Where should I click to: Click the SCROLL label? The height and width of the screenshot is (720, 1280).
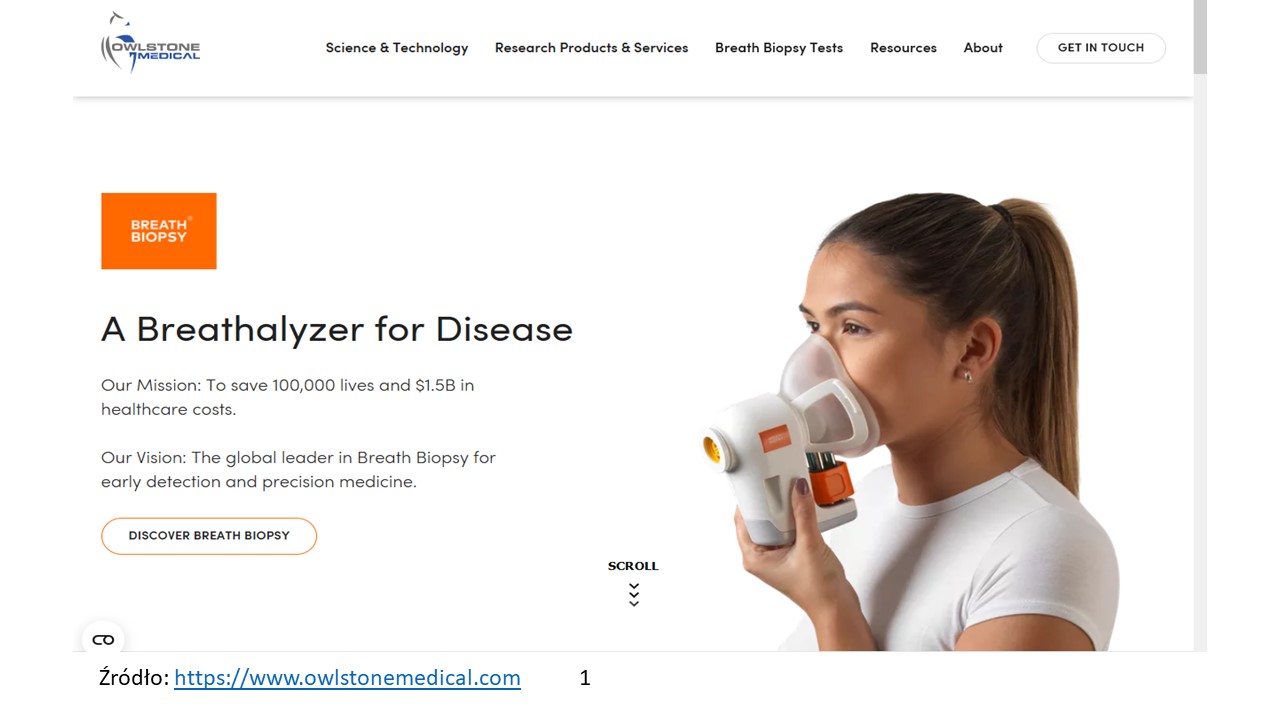(634, 566)
